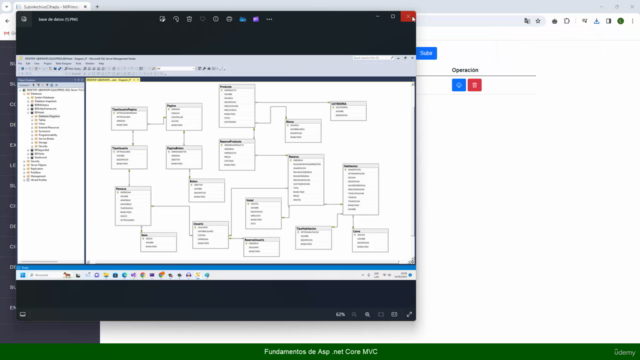Image resolution: width=640 pixels, height=360 pixels.
Task: Zoom in on the photo
Action: click(x=367, y=314)
